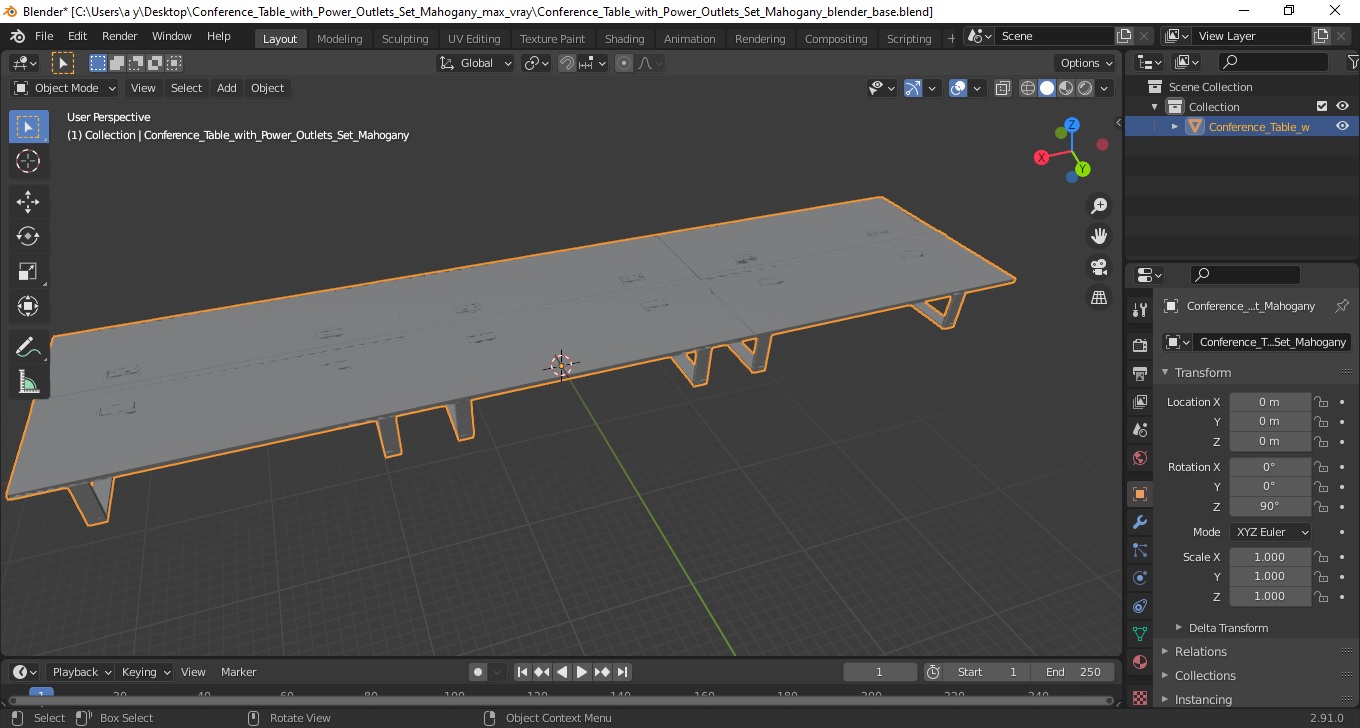Image resolution: width=1360 pixels, height=728 pixels.
Task: Open the Output properties tab
Action: click(x=1139, y=373)
